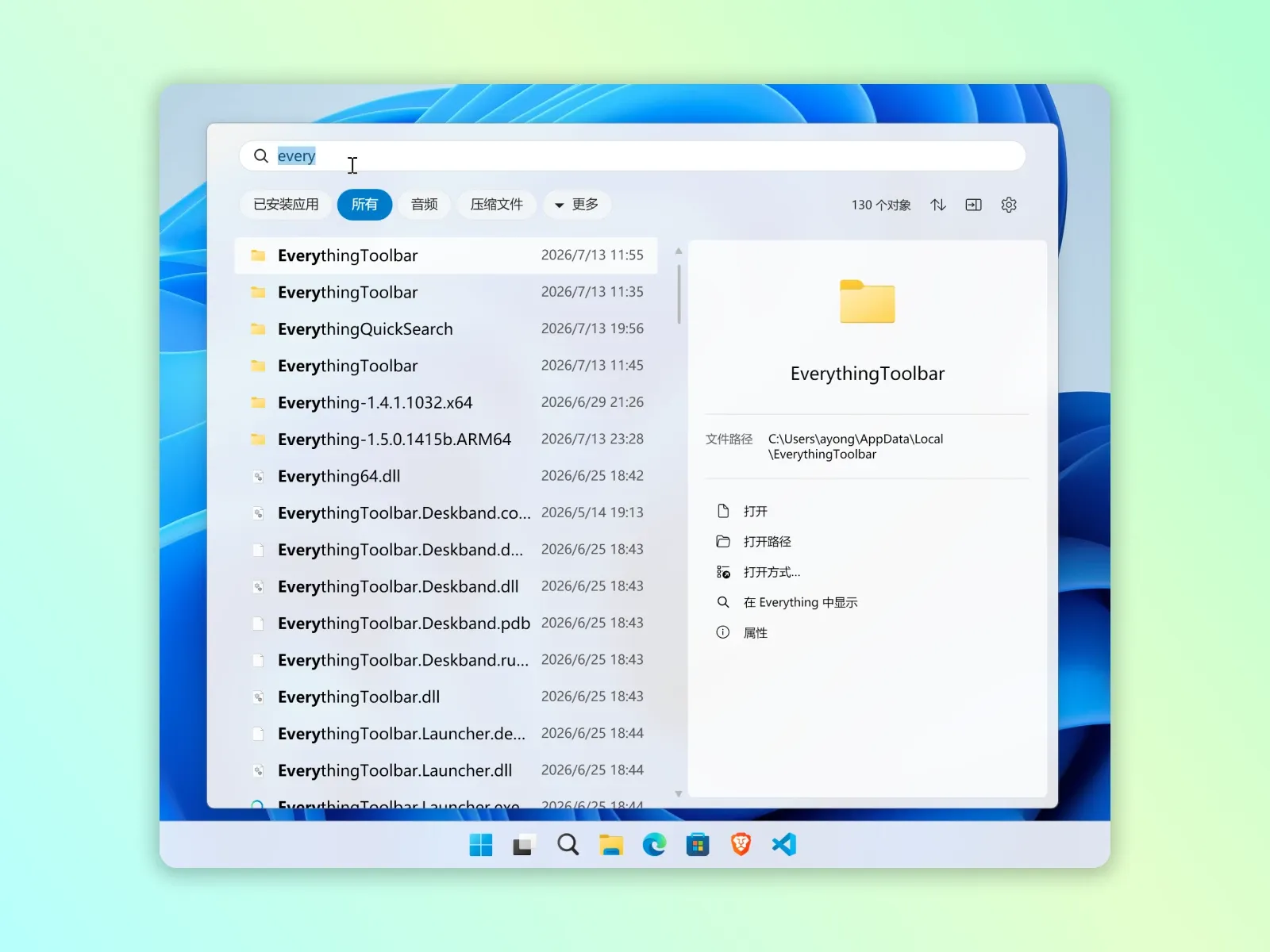Select EverythingQuickSearch result
1270x952 pixels.
(446, 328)
